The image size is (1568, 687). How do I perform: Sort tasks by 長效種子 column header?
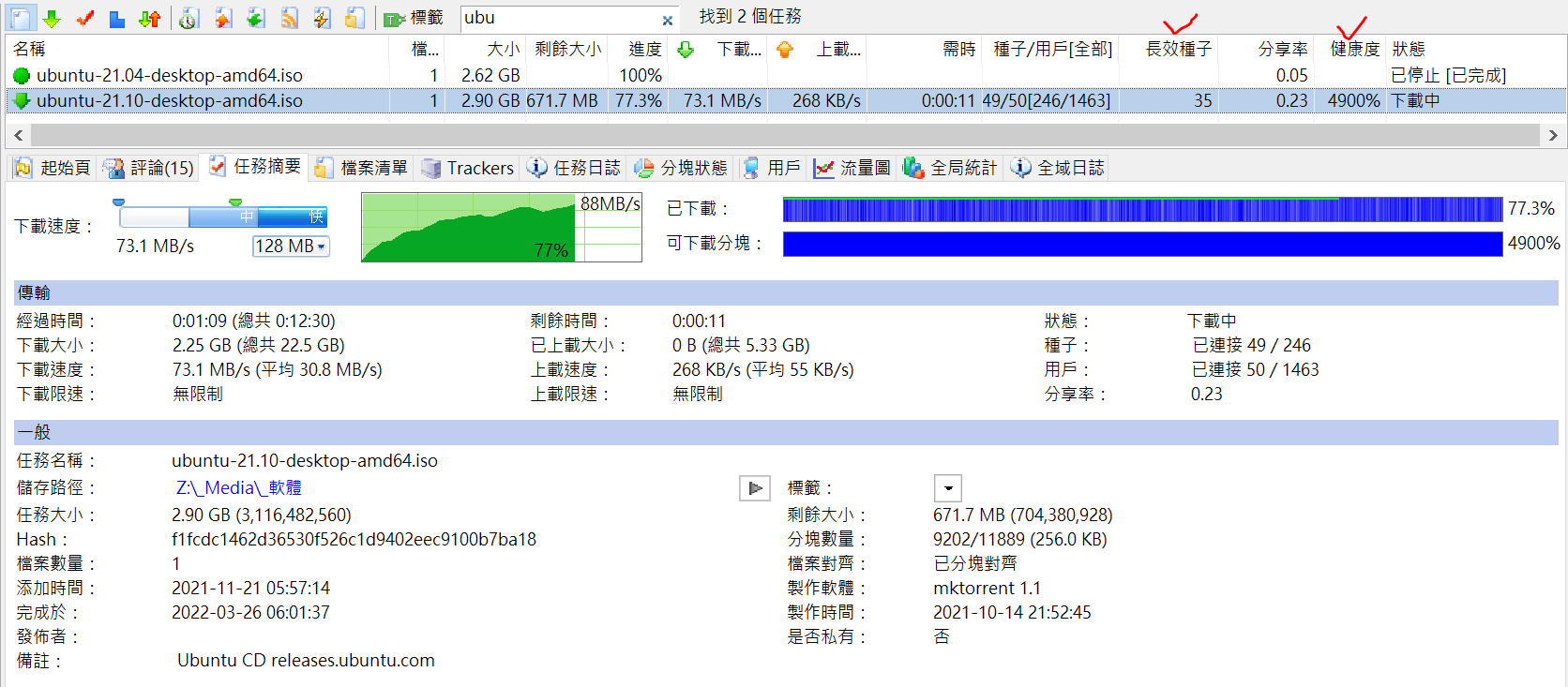[x=1179, y=49]
